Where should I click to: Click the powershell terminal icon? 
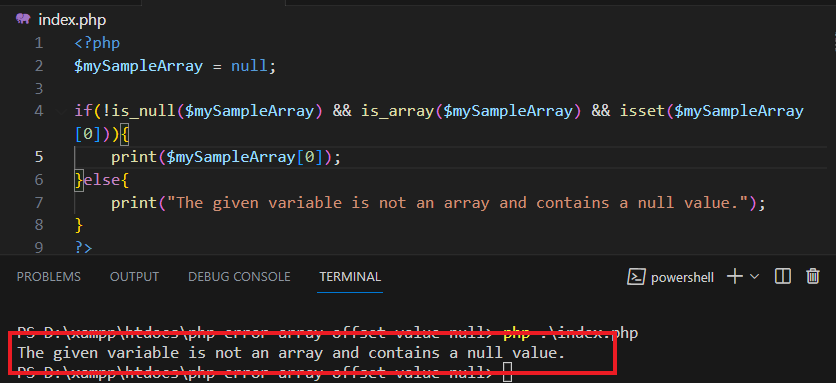click(636, 277)
